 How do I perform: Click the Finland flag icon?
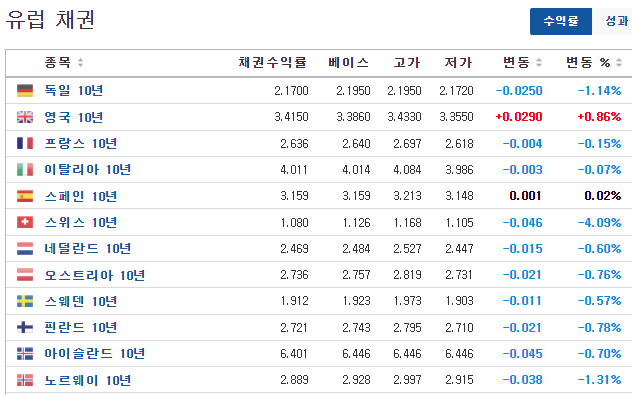[x=25, y=327]
